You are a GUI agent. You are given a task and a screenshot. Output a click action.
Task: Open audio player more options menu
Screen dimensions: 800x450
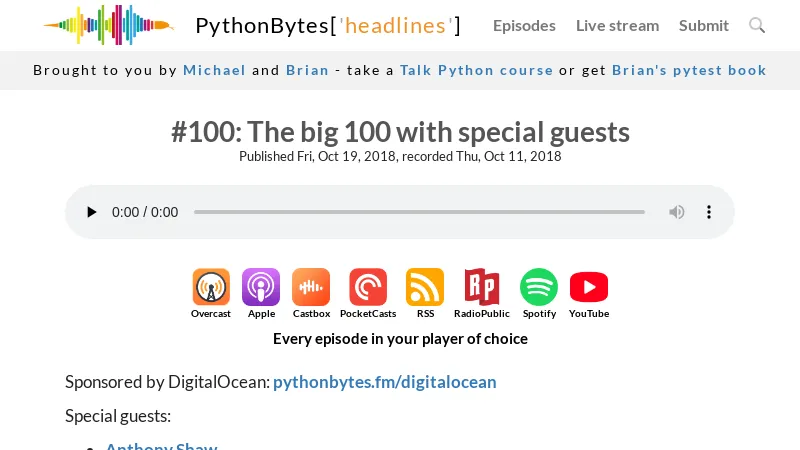pyautogui.click(x=709, y=212)
